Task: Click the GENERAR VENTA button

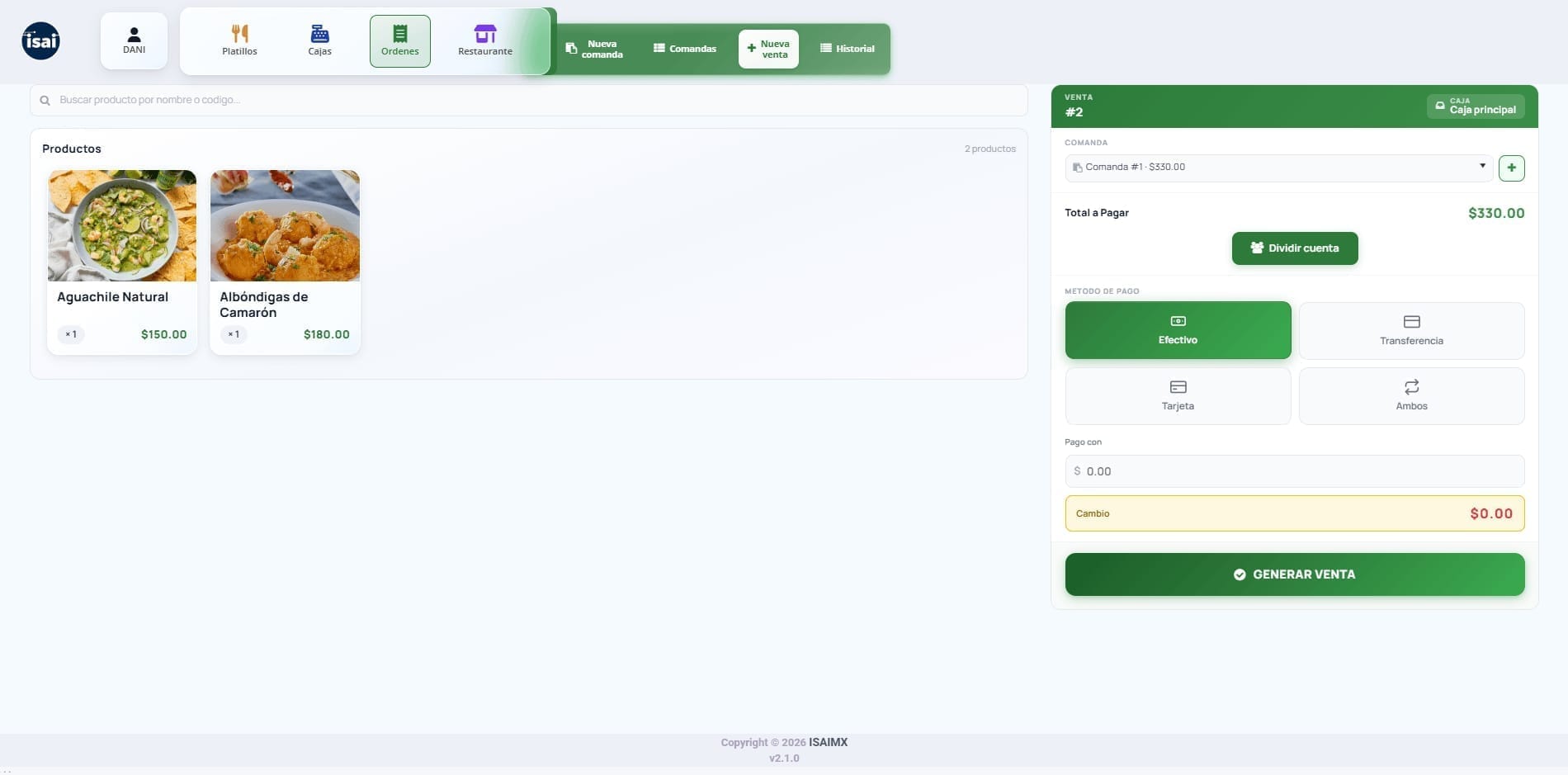Action: (x=1295, y=574)
